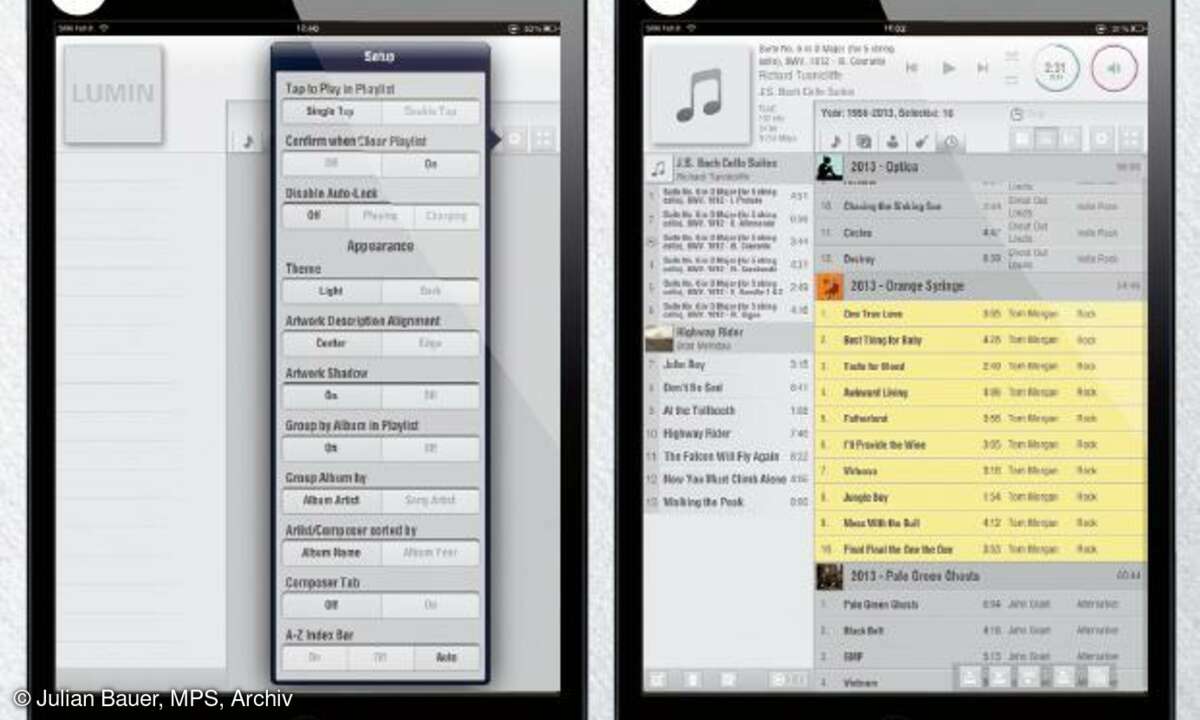Play Walking the Peak in the playlist
The width and height of the screenshot is (1200, 720).
[729, 502]
